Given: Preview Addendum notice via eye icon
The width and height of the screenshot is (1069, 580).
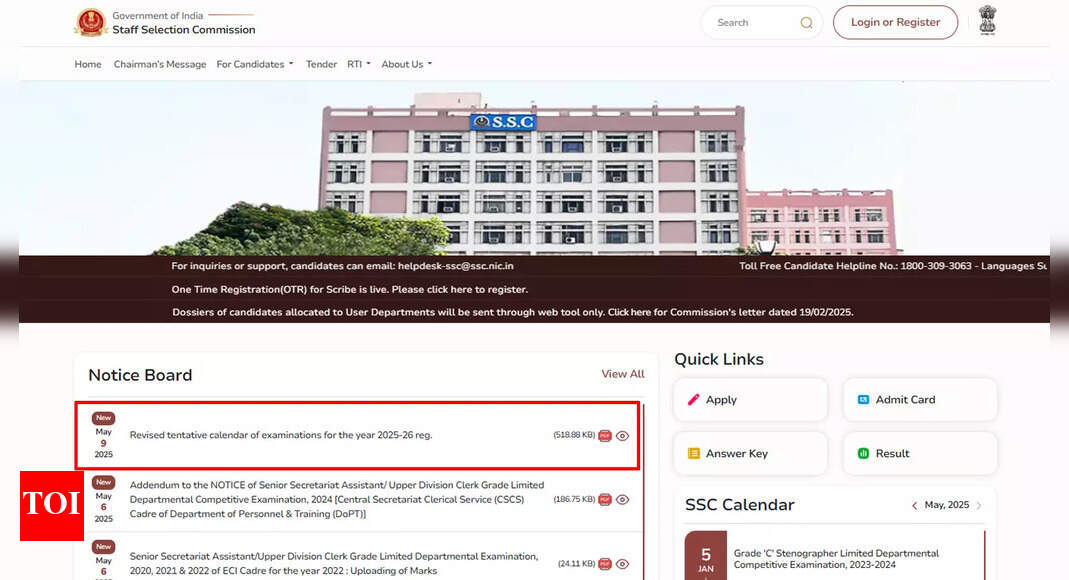Looking at the screenshot, I should [x=622, y=500].
